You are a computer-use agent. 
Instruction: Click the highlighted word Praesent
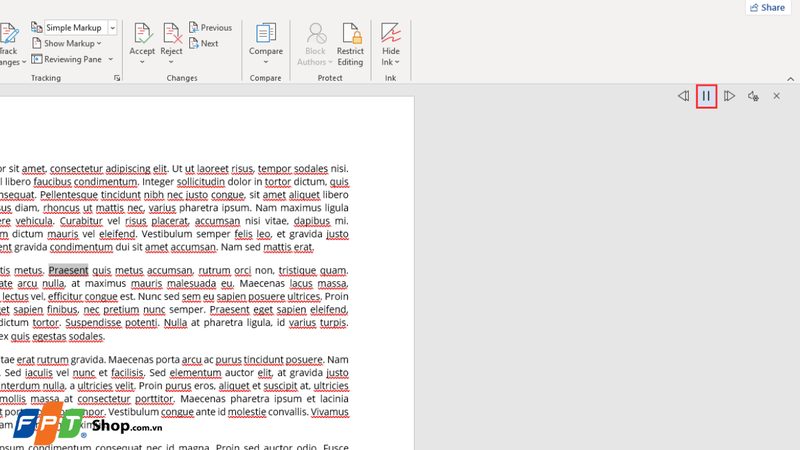click(68, 270)
